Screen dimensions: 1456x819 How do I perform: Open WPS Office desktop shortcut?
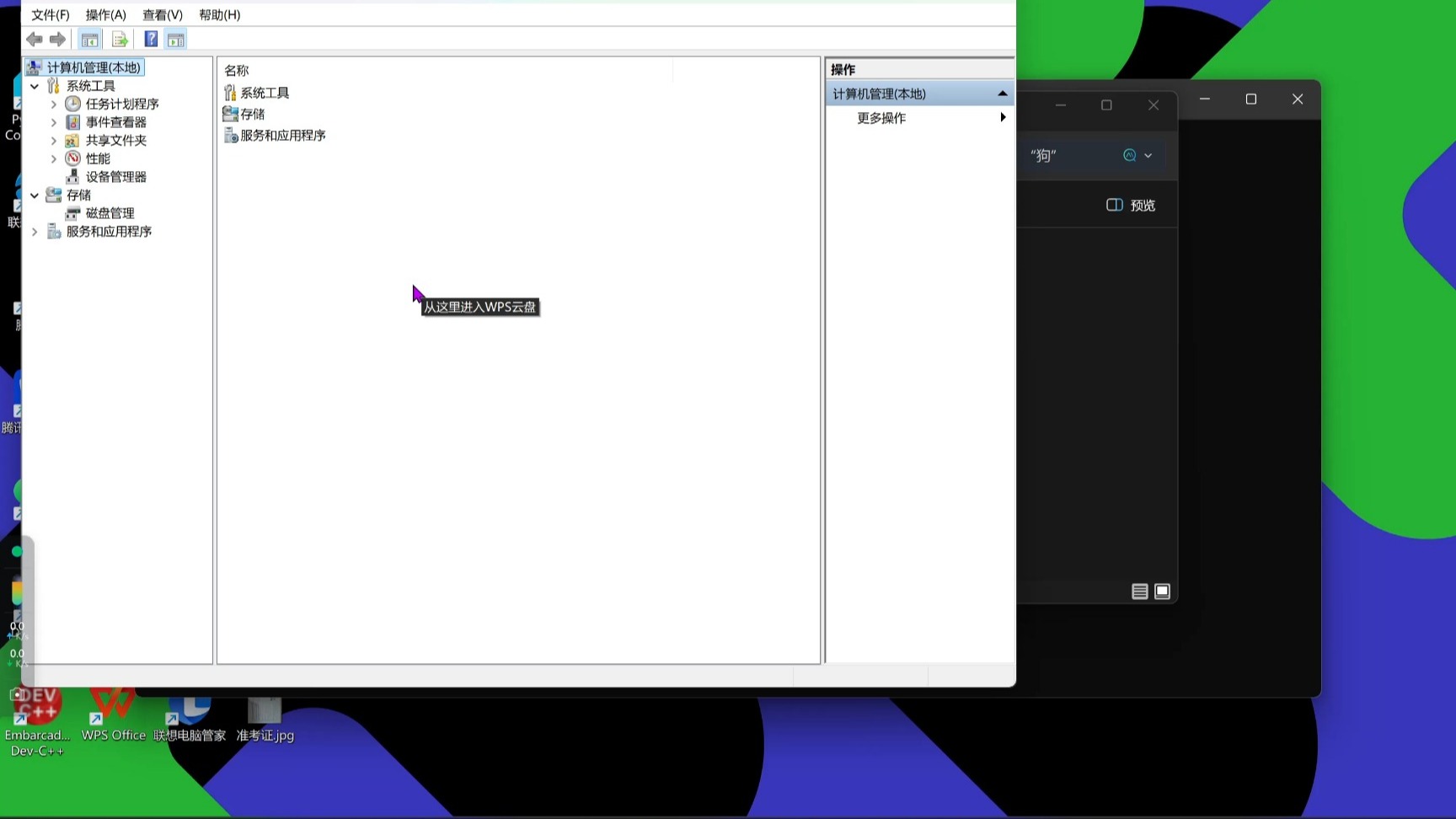113,716
